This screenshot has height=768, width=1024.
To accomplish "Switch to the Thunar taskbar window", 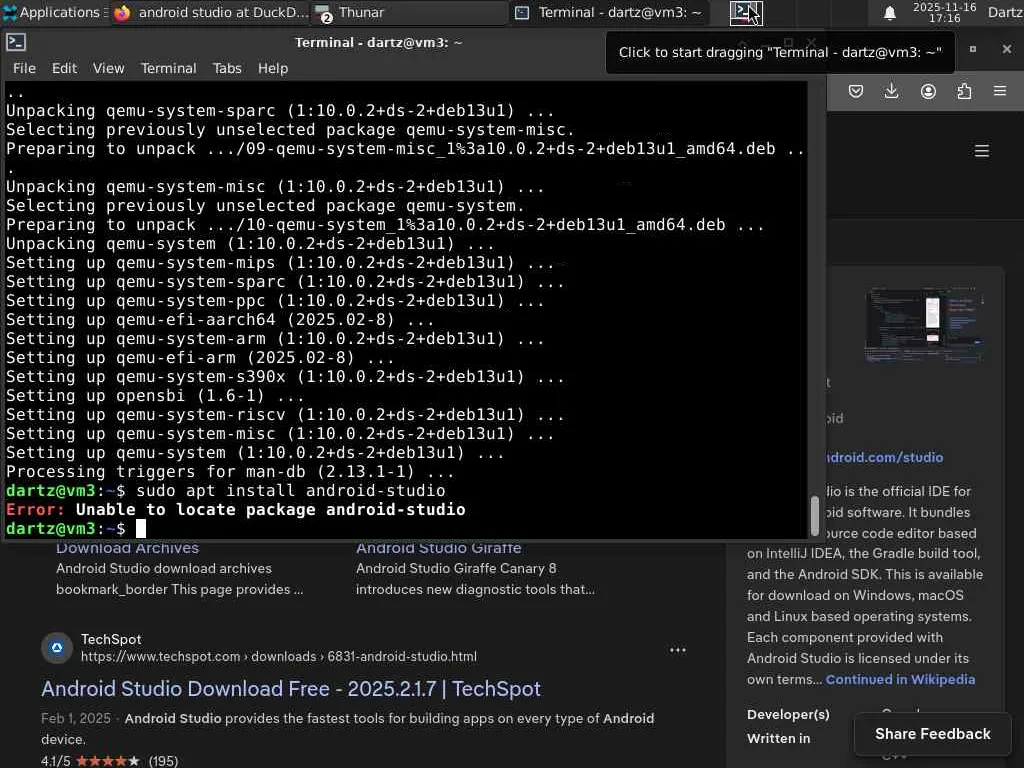I will [x=410, y=12].
